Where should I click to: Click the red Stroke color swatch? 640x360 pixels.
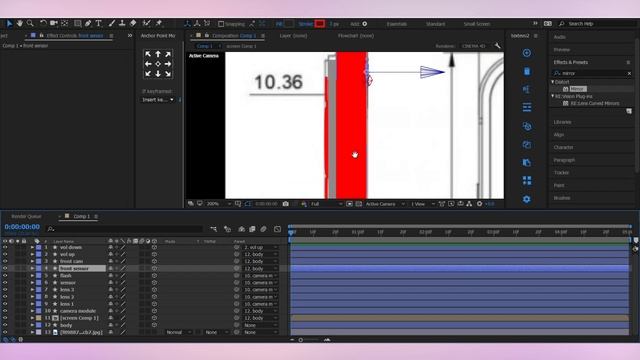point(320,24)
